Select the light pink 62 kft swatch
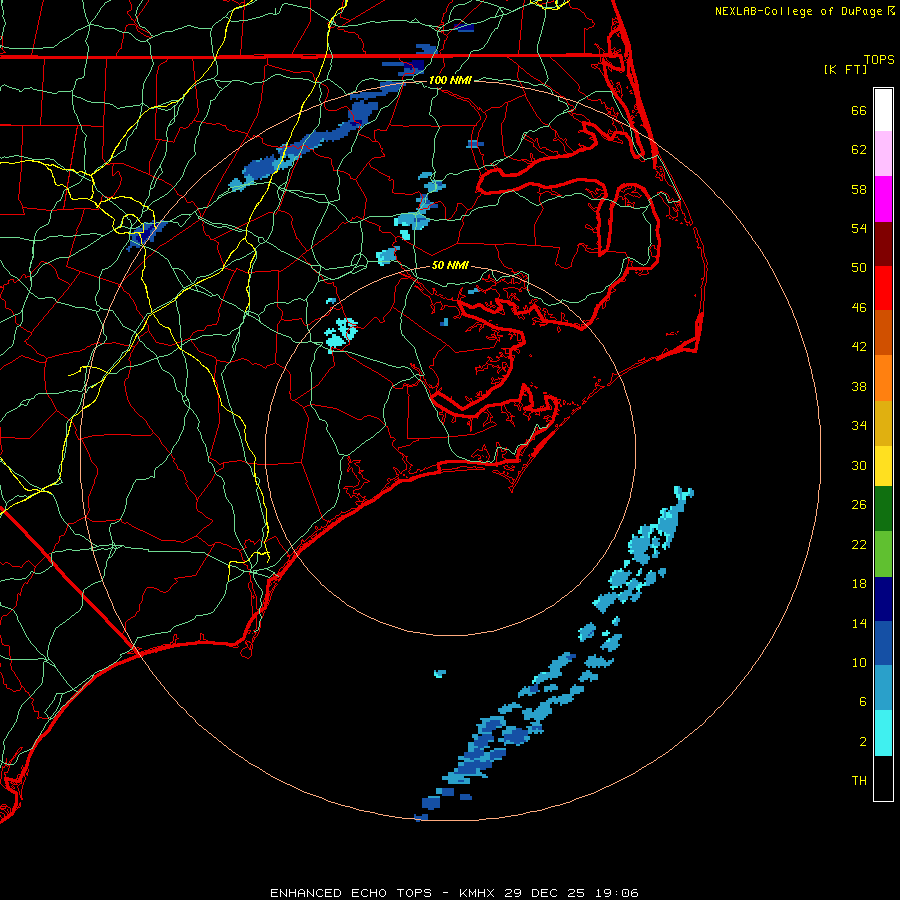This screenshot has height=900, width=900. pyautogui.click(x=883, y=154)
